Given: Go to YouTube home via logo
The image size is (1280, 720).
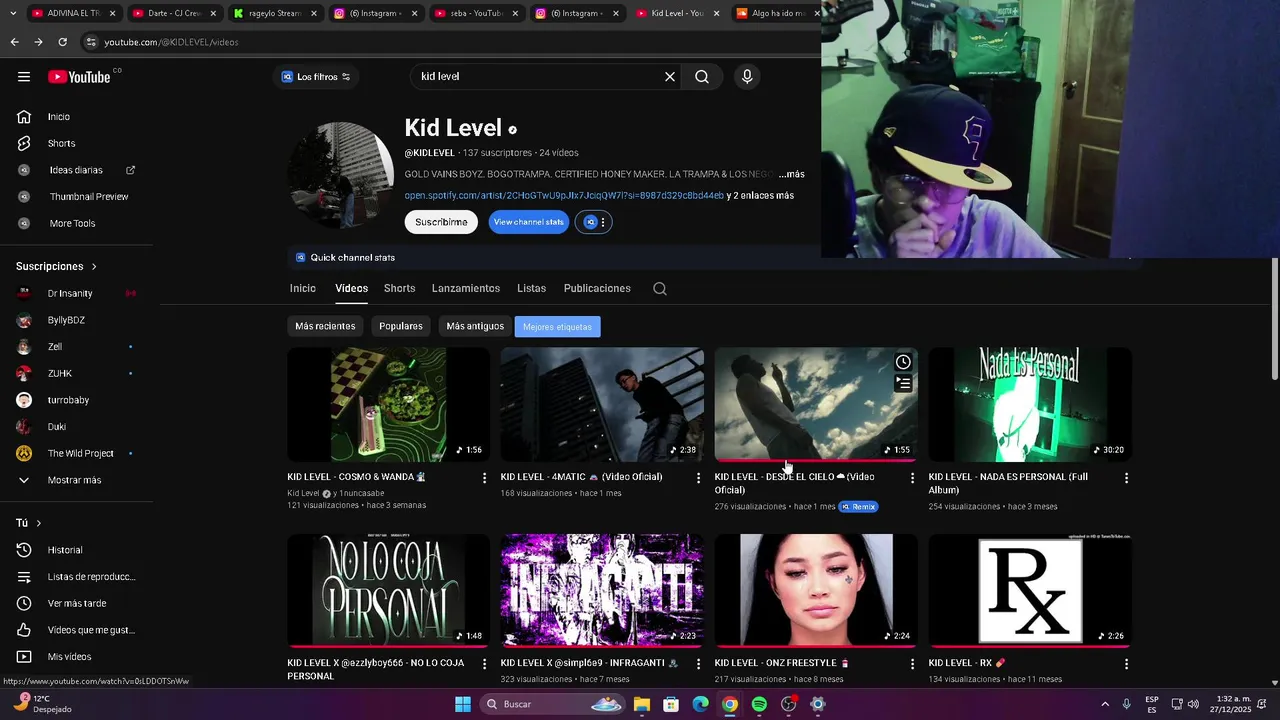Looking at the screenshot, I should (x=79, y=77).
